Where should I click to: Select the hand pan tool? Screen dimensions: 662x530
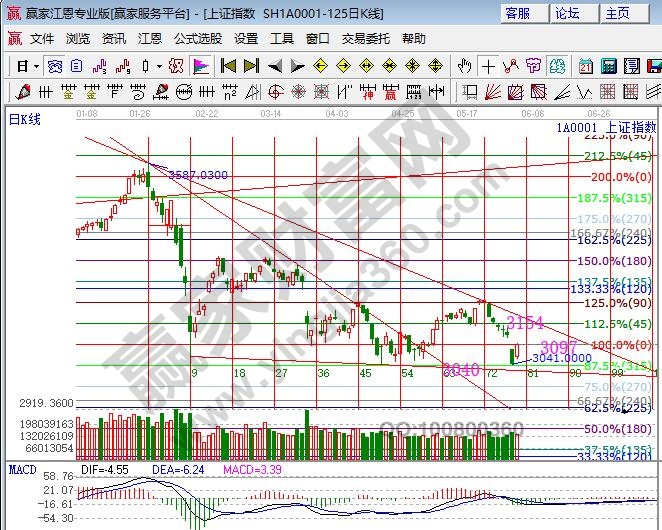[464, 66]
